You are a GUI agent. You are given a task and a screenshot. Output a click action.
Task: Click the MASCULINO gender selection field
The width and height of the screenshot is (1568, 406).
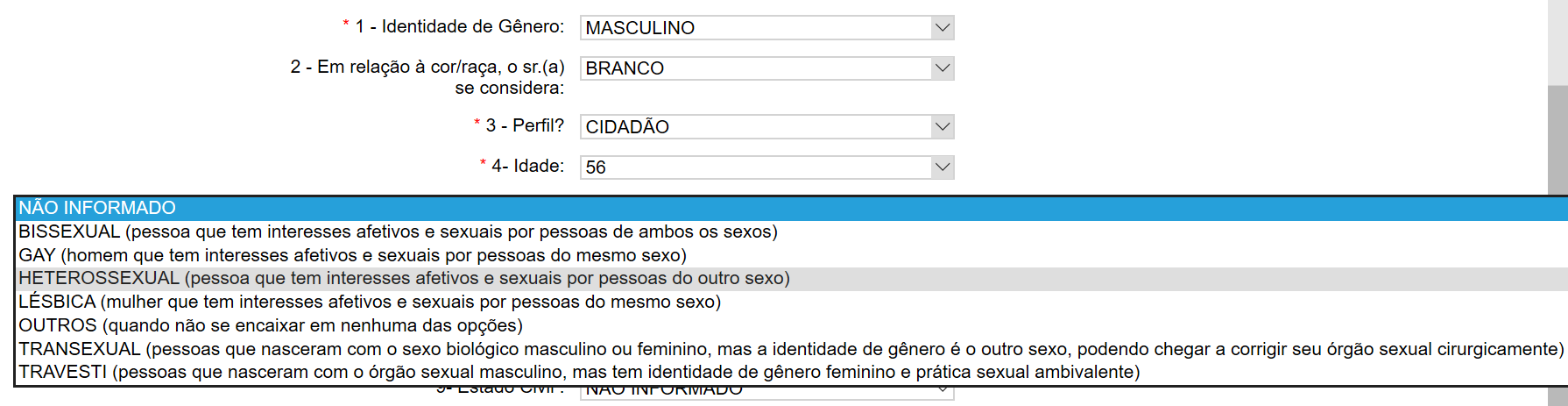click(x=755, y=28)
